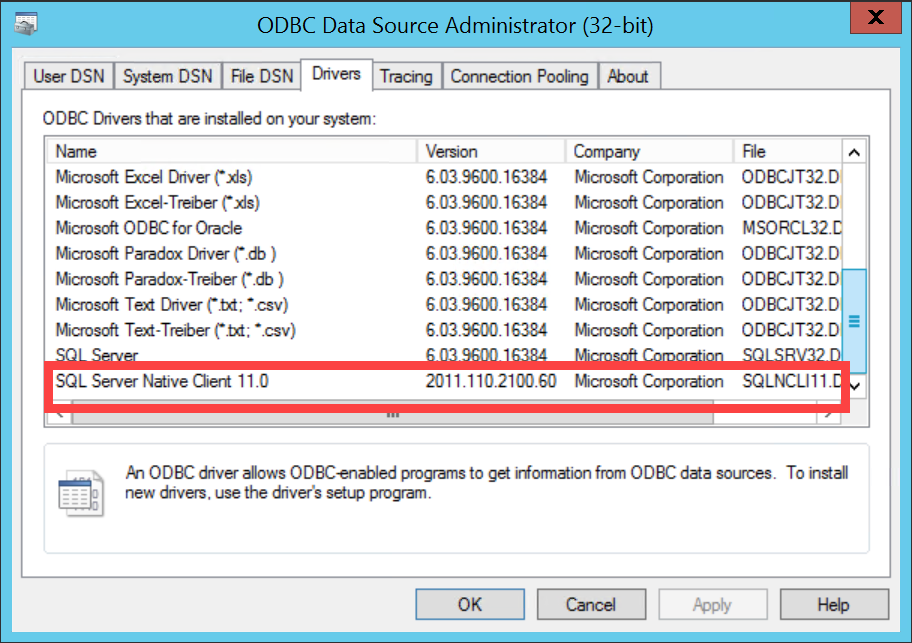Click the vertical scrollbar thumb

tap(854, 321)
